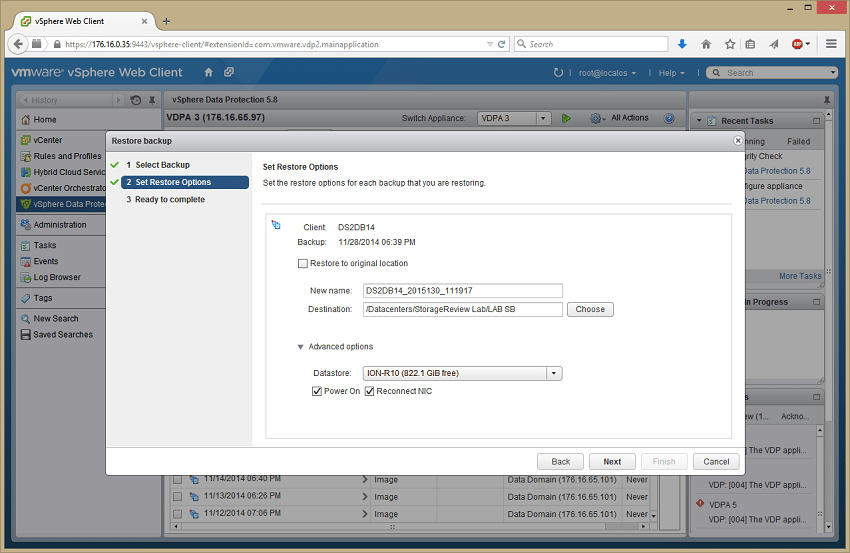850x553 pixels.
Task: Click the Firefox search box
Action: coord(591,44)
